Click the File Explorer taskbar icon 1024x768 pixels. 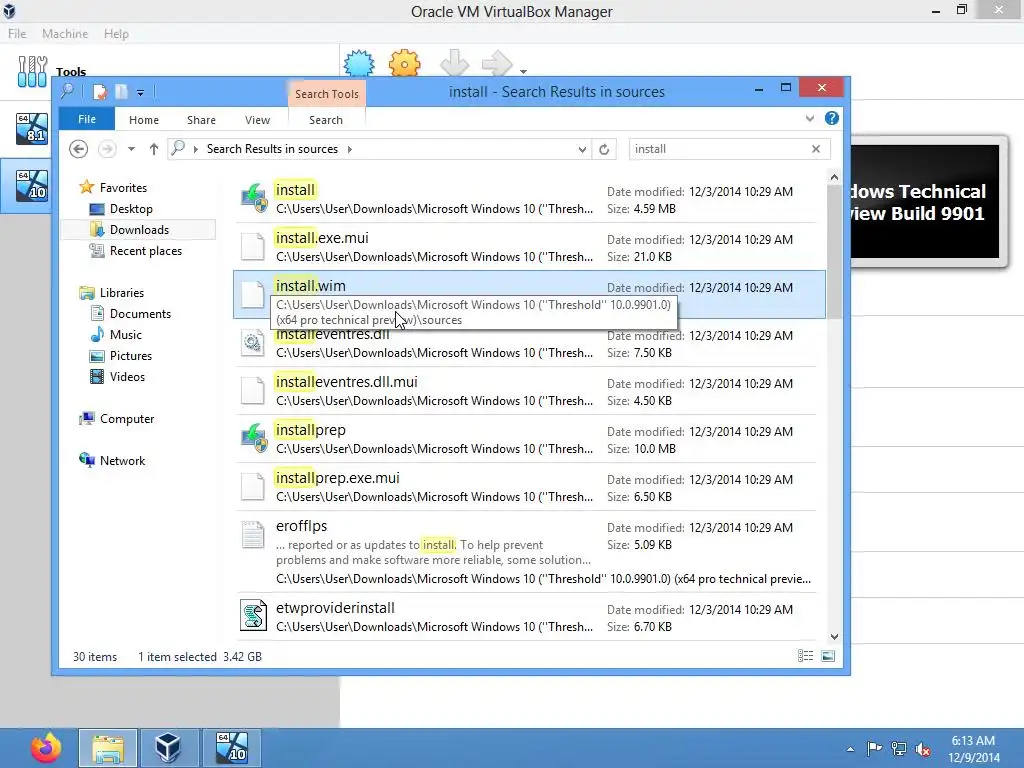[x=108, y=748]
